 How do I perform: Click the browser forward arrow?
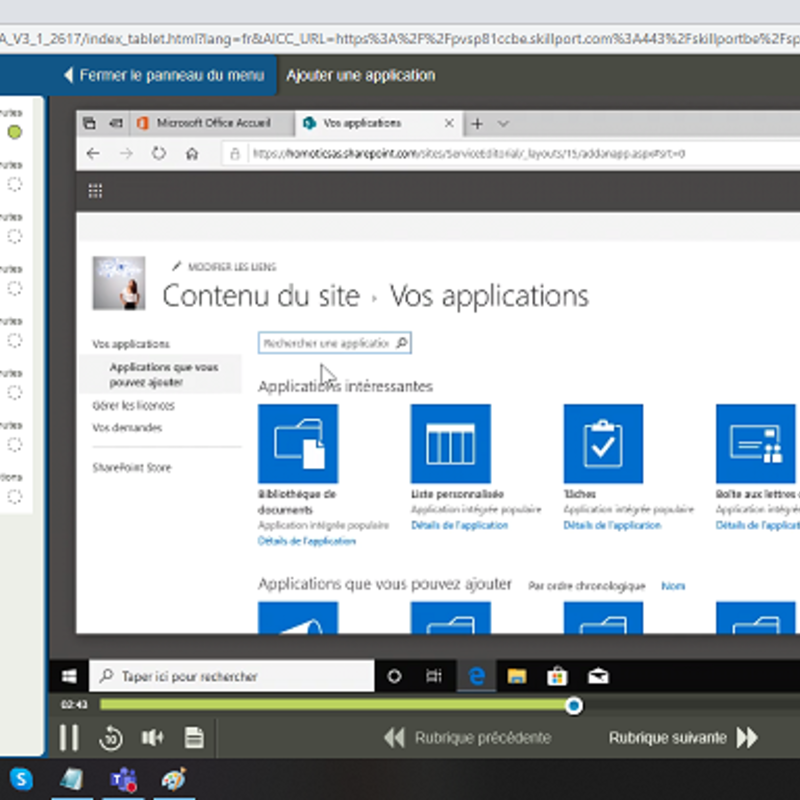[x=126, y=154]
